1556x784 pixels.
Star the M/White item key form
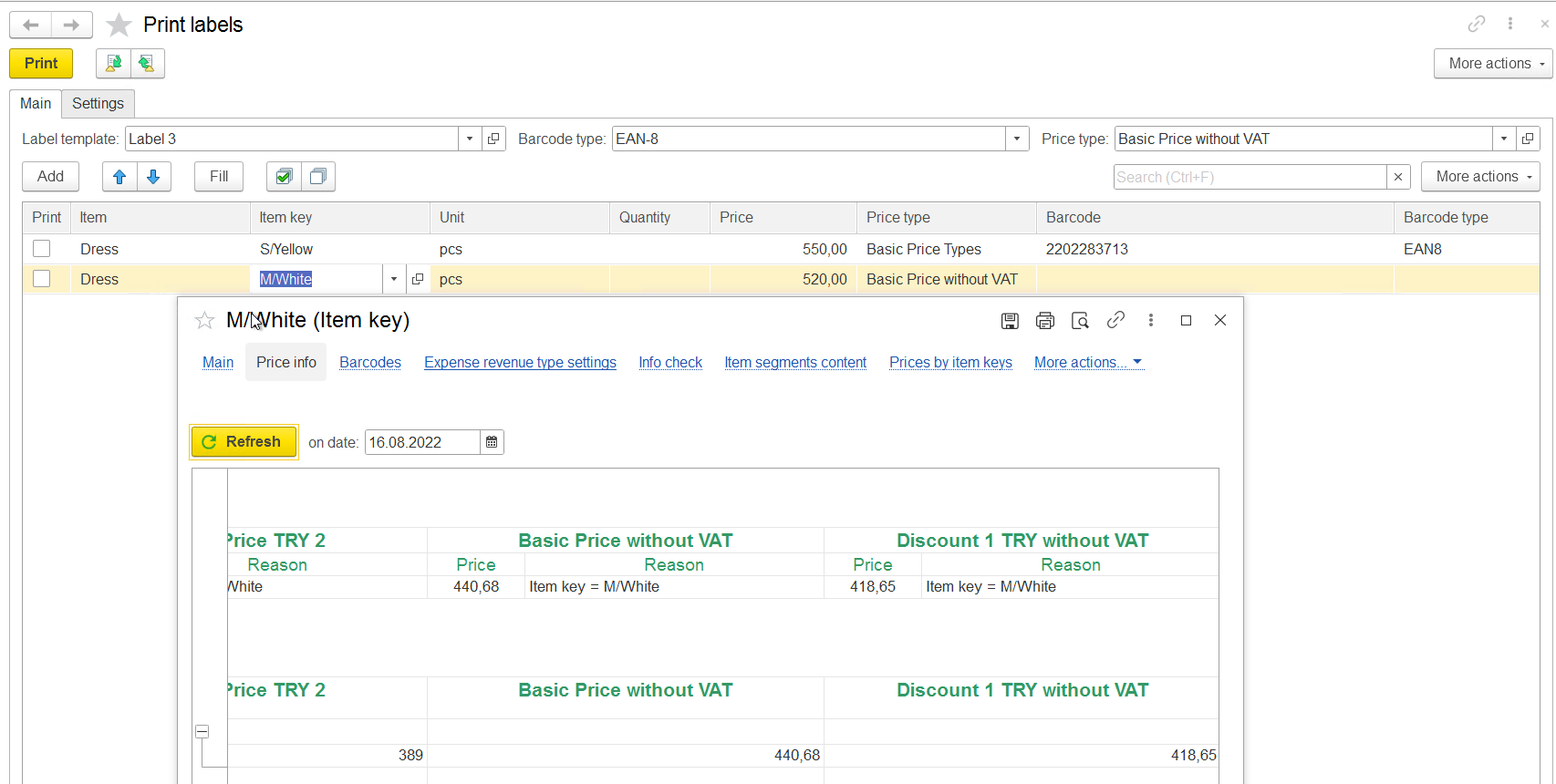pyautogui.click(x=204, y=320)
